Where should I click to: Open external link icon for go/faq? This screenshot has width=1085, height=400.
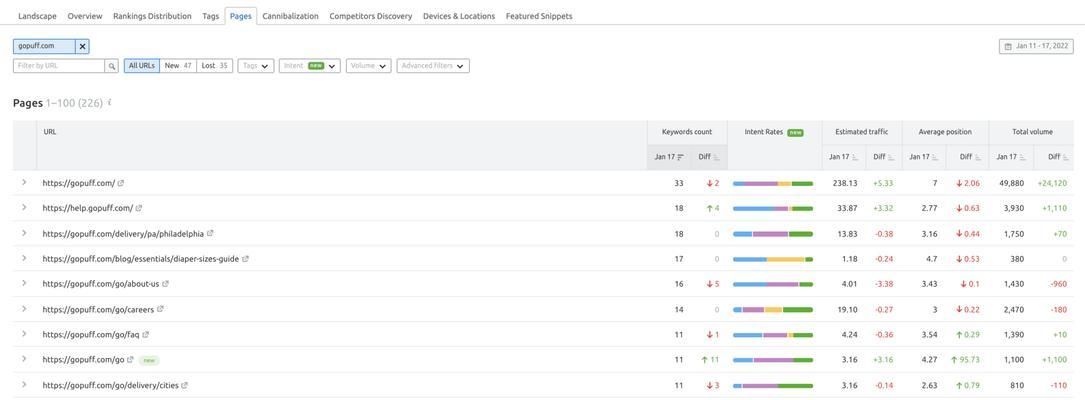click(145, 334)
